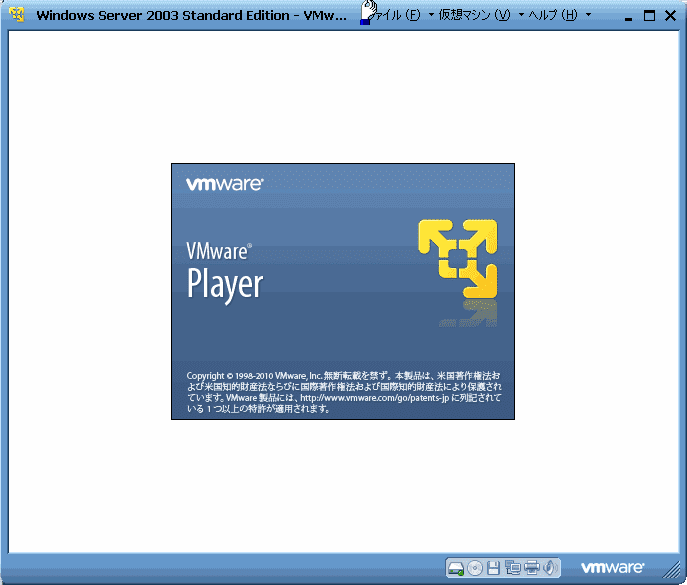Click the network adapter status icon
Screen dimensions: 687x585
513,568
